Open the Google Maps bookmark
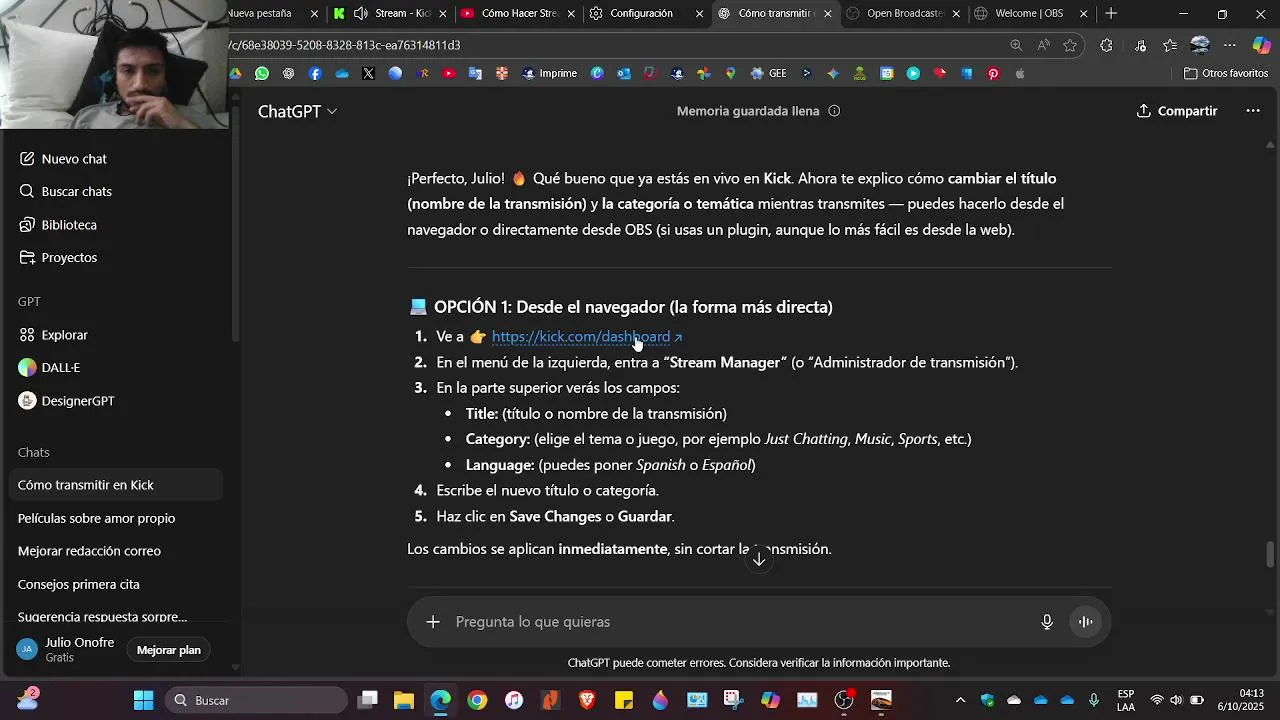1280x720 pixels. tap(730, 73)
